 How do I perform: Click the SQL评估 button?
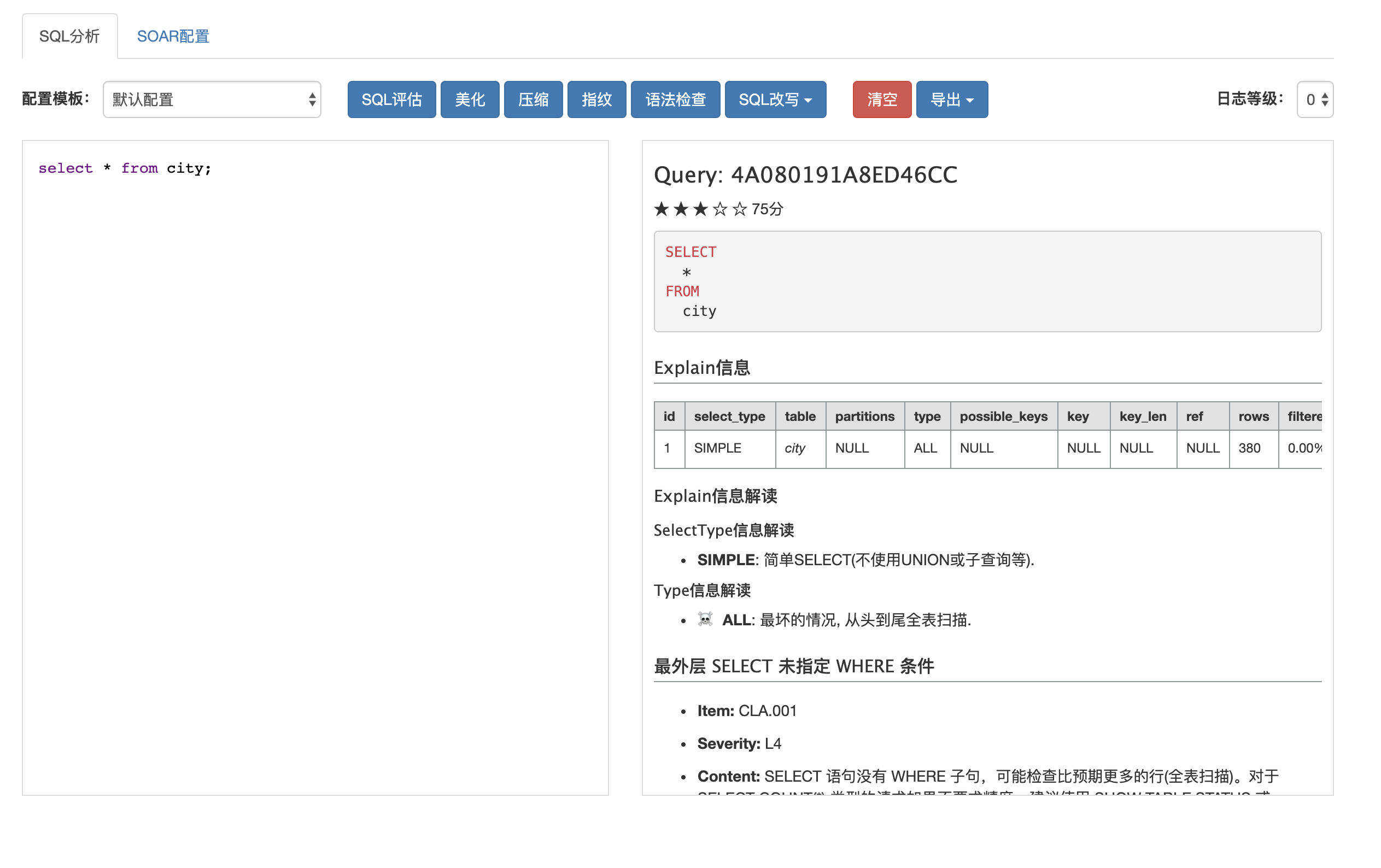point(391,100)
